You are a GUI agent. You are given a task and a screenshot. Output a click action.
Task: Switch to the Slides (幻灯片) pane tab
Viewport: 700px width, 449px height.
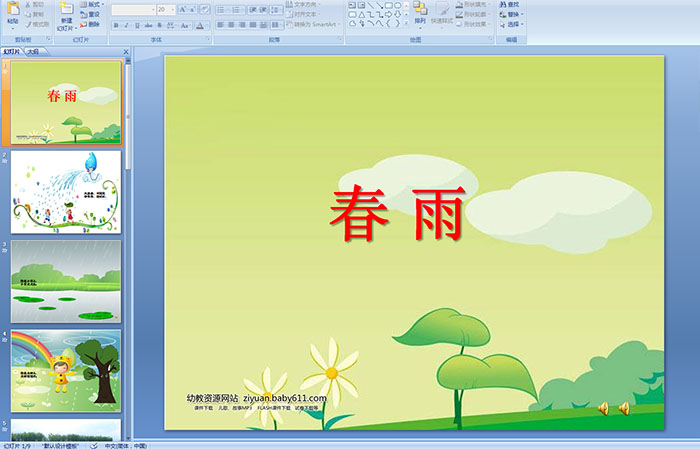(11, 52)
